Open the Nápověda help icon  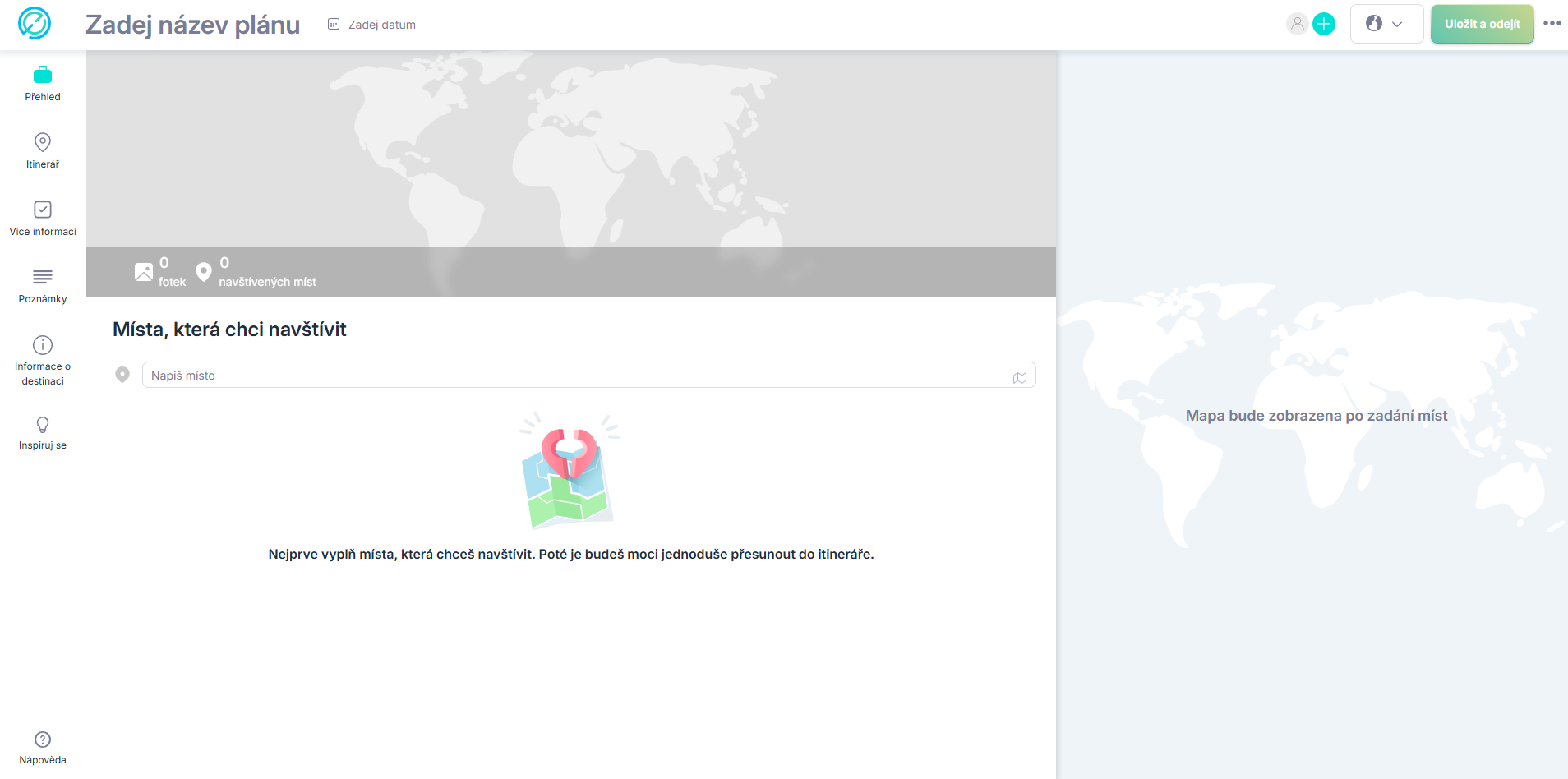point(43,748)
